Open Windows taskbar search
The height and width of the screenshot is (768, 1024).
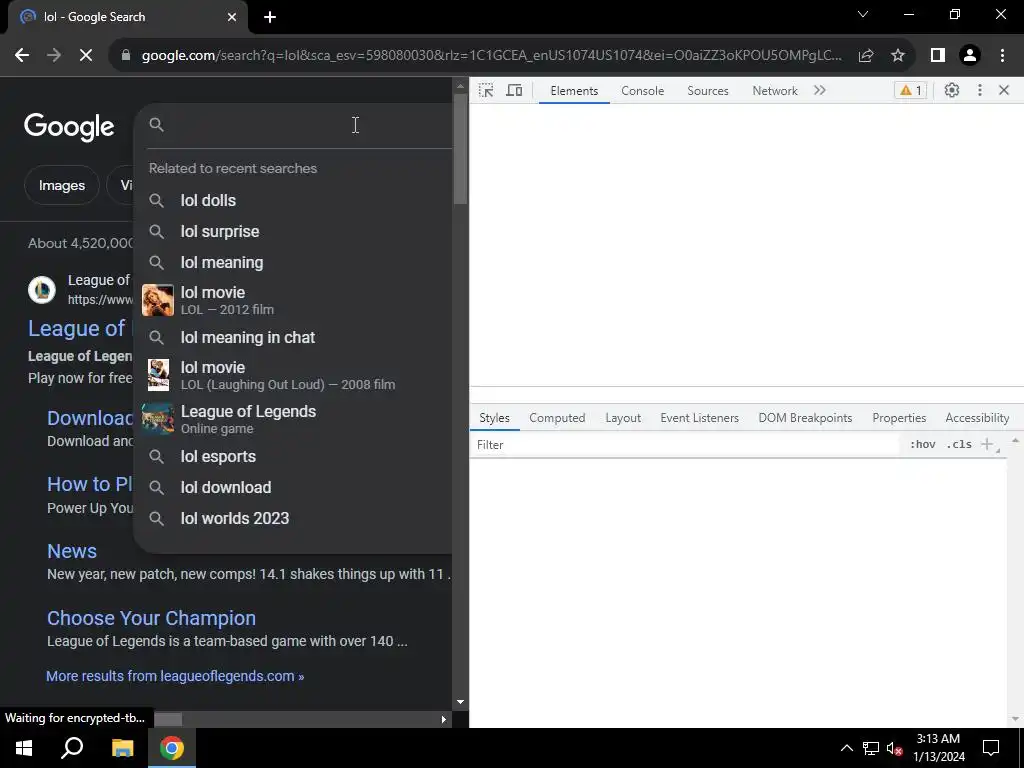point(72,748)
